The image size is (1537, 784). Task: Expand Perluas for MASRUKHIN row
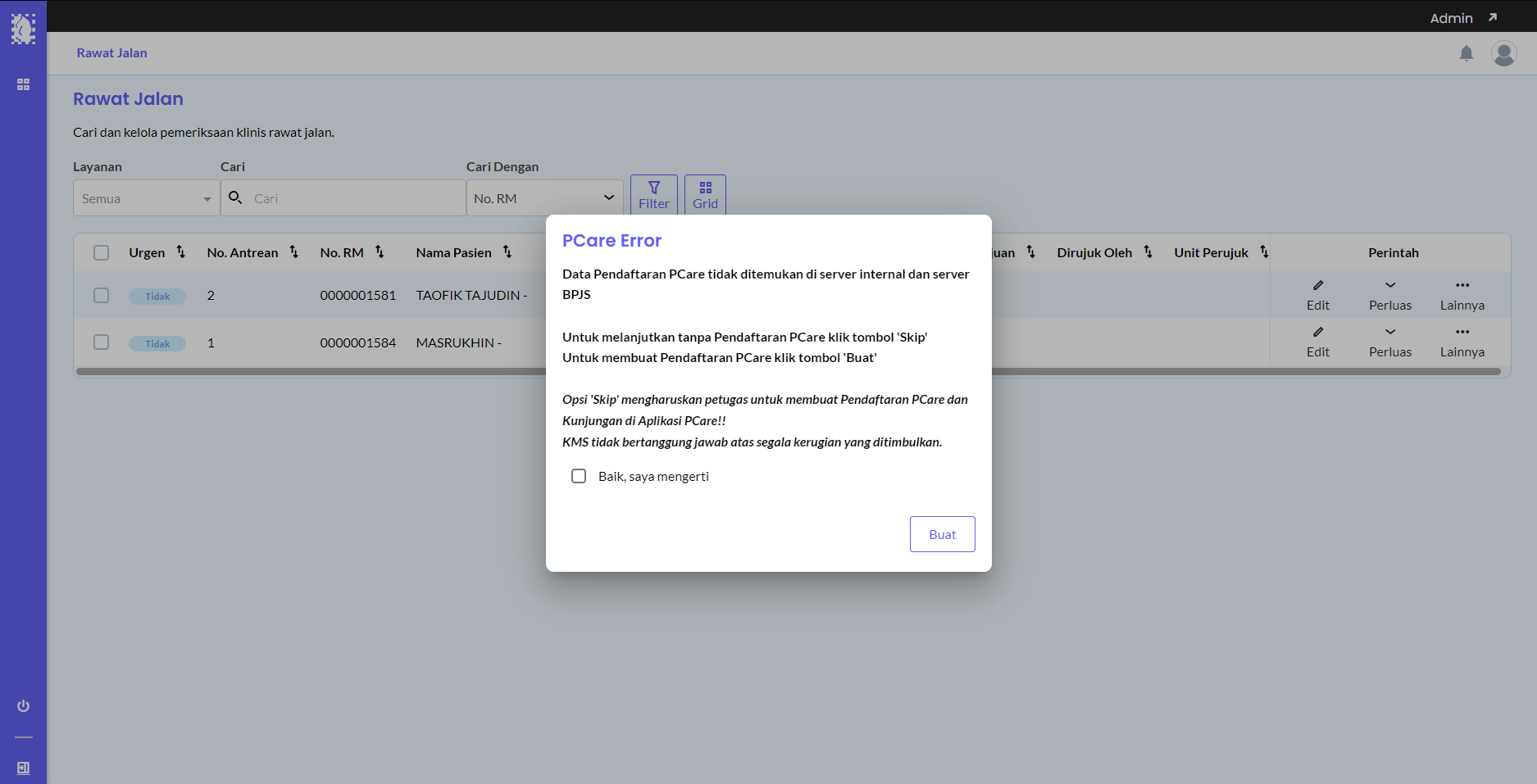1390,342
